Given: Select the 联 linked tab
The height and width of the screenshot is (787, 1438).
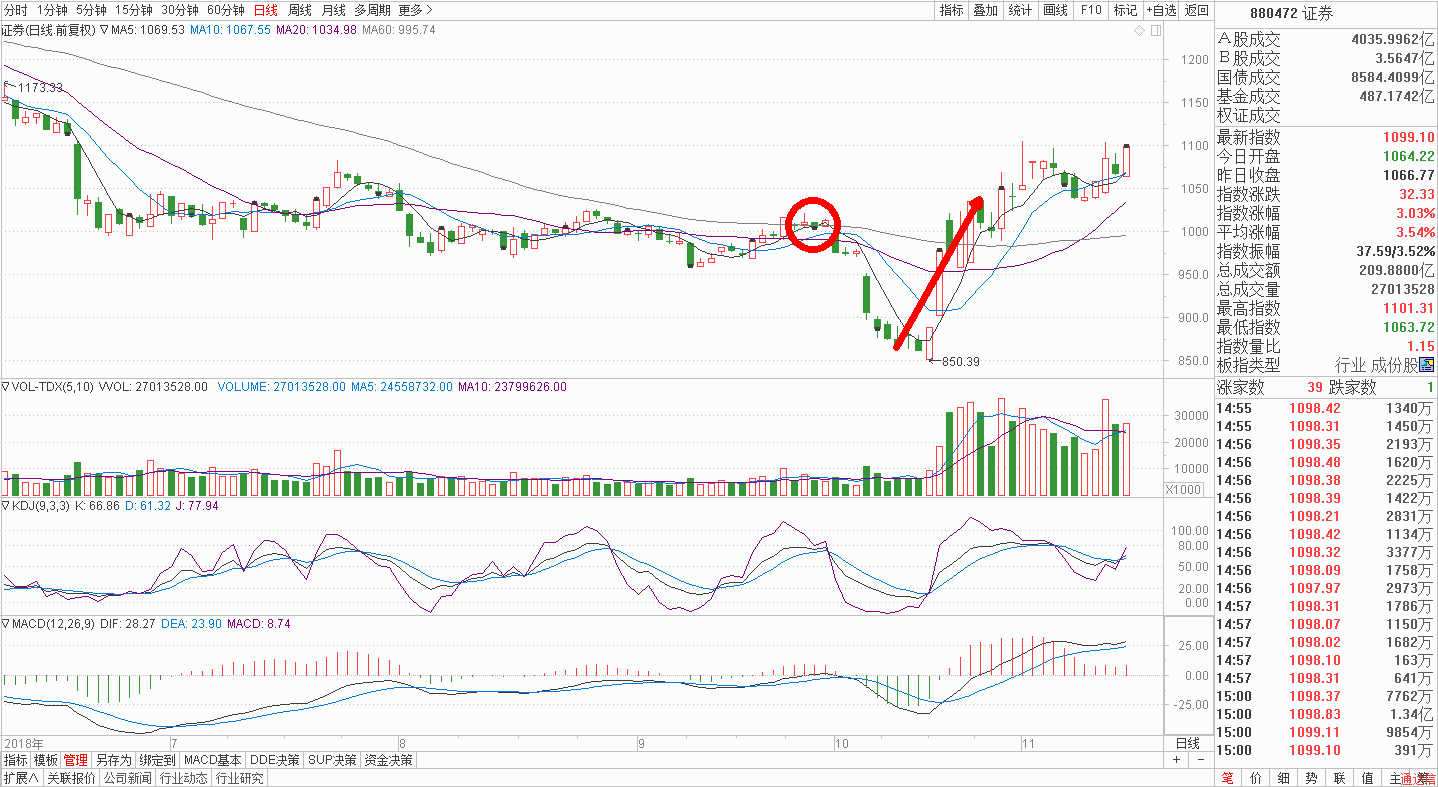Looking at the screenshot, I should [x=1339, y=778].
